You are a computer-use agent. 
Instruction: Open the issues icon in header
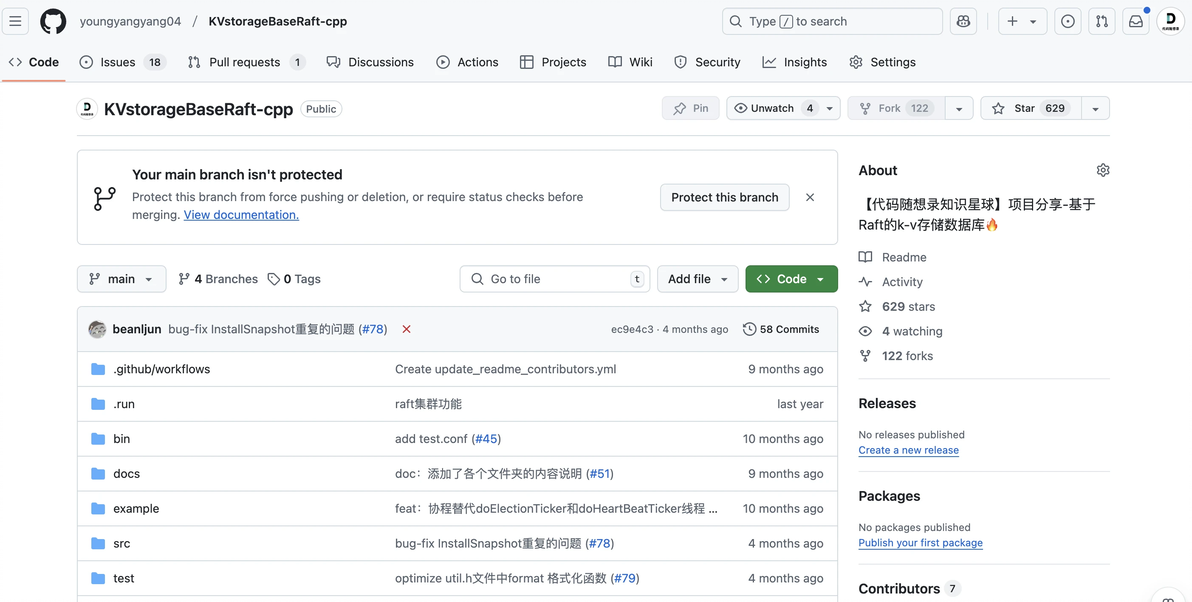1068,21
